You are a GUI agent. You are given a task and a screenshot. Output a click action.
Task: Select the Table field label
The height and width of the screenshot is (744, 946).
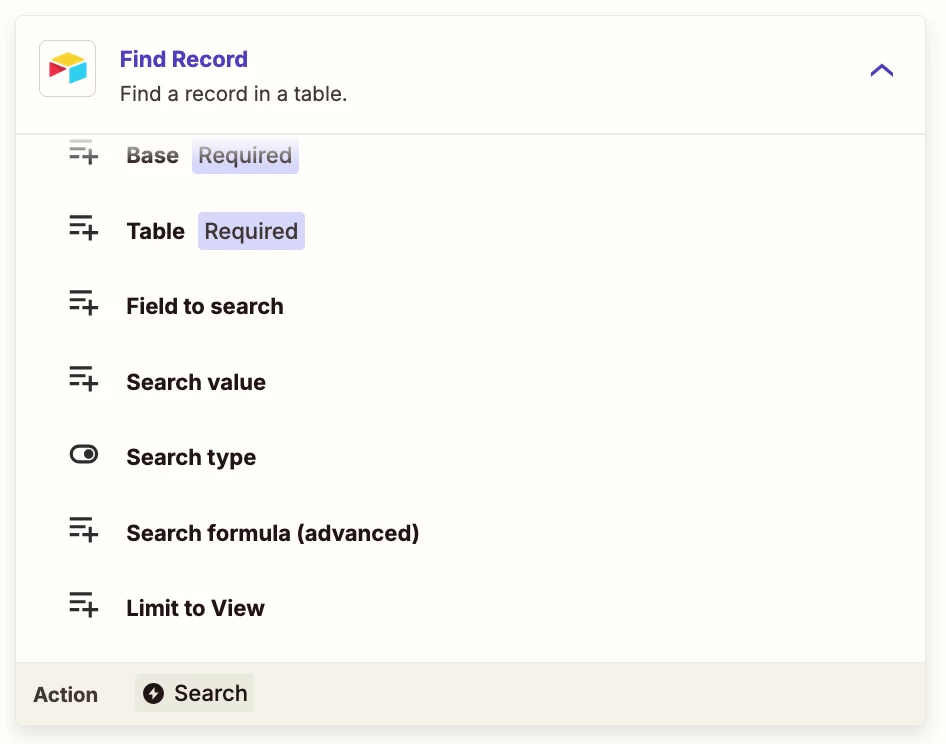pos(156,231)
